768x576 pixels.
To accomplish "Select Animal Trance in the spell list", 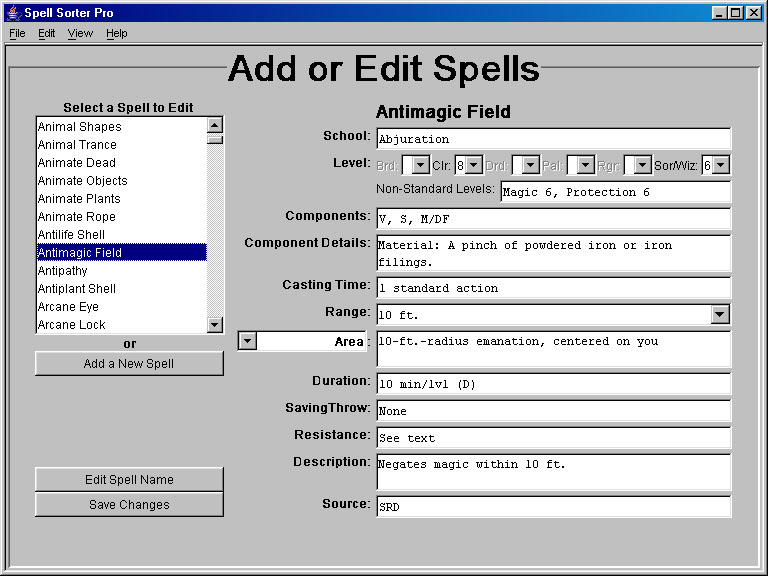I will pos(121,145).
